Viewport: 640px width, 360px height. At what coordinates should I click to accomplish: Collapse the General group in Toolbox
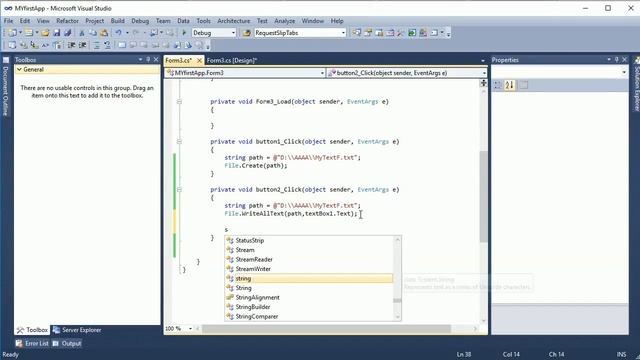pos(19,69)
